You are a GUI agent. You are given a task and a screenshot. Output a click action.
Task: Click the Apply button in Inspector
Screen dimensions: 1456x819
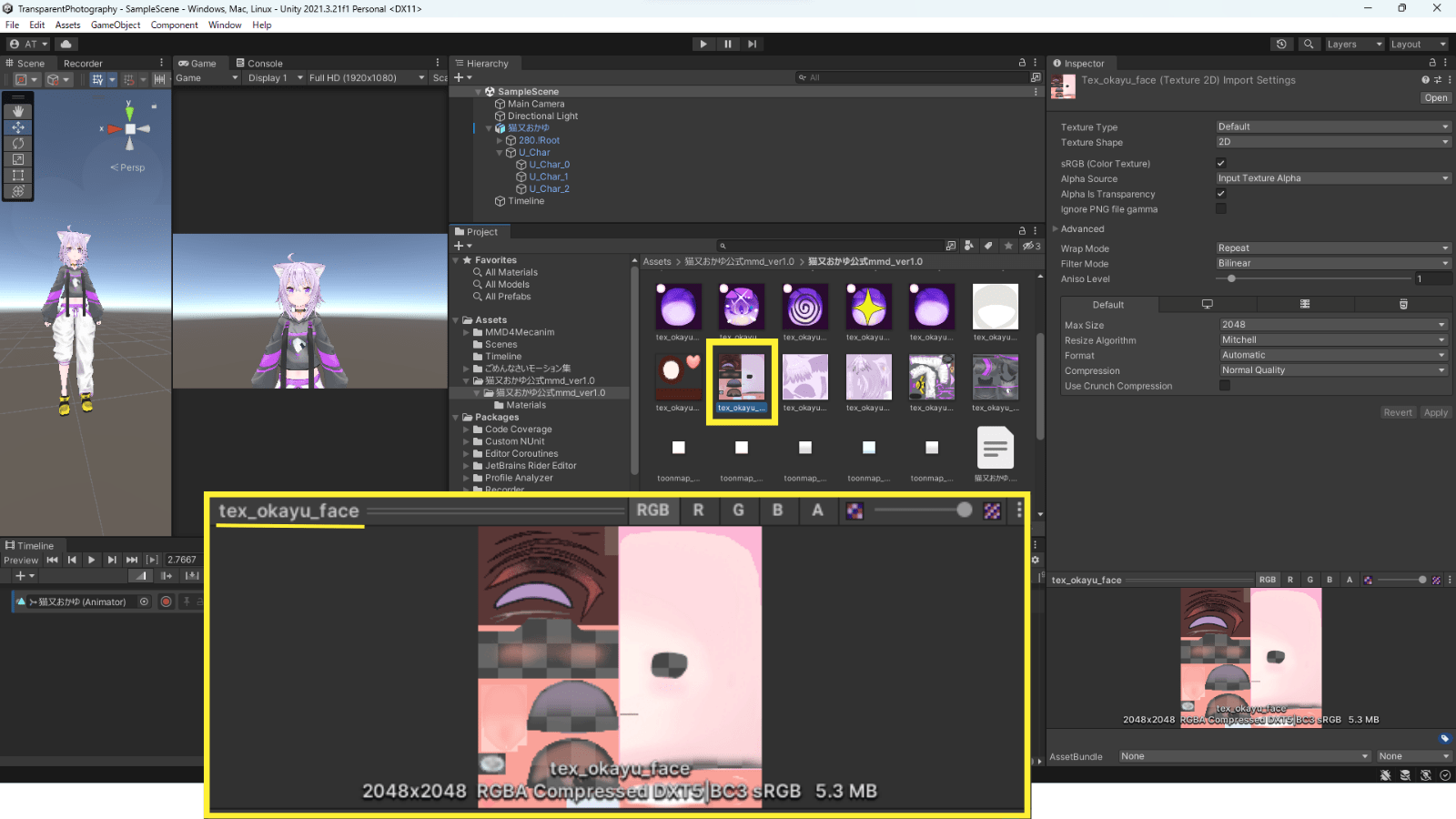[1436, 413]
